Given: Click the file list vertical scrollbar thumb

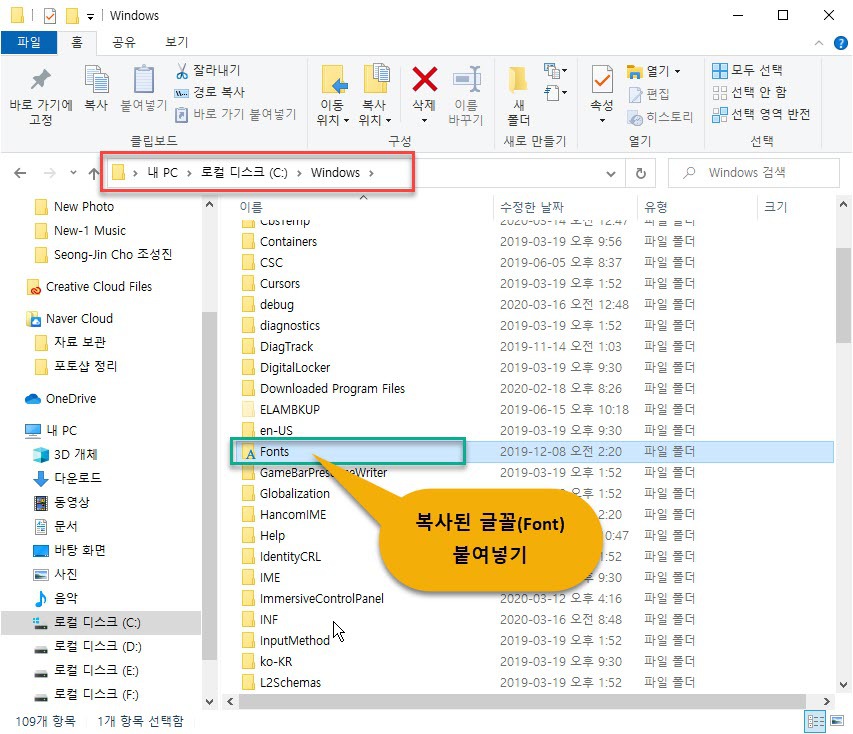Looking at the screenshot, I should (x=843, y=294).
